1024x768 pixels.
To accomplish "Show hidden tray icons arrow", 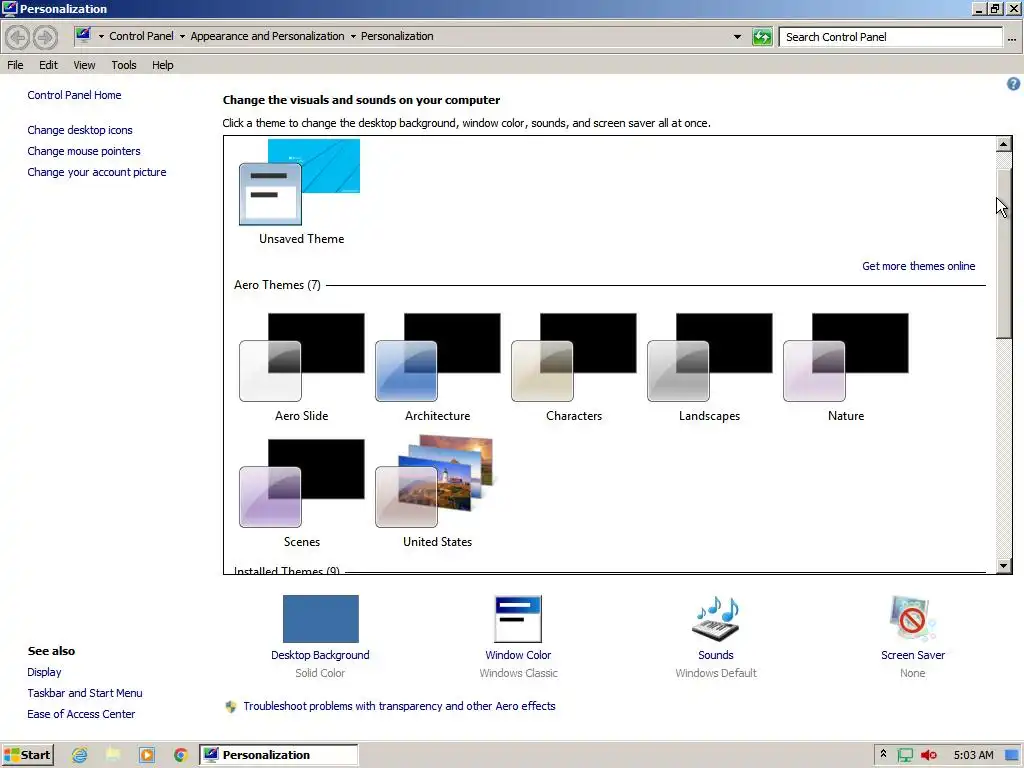I will pos(883,754).
